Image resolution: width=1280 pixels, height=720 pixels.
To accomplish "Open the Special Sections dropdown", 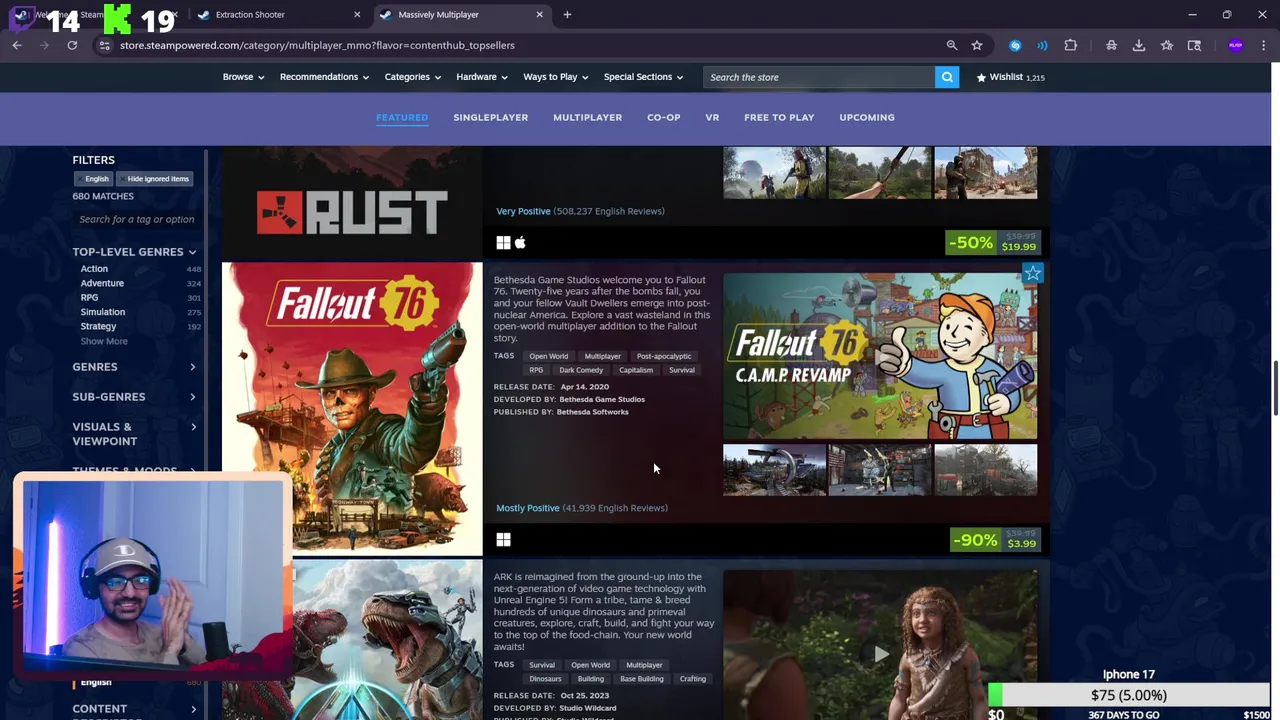I will 643,77.
